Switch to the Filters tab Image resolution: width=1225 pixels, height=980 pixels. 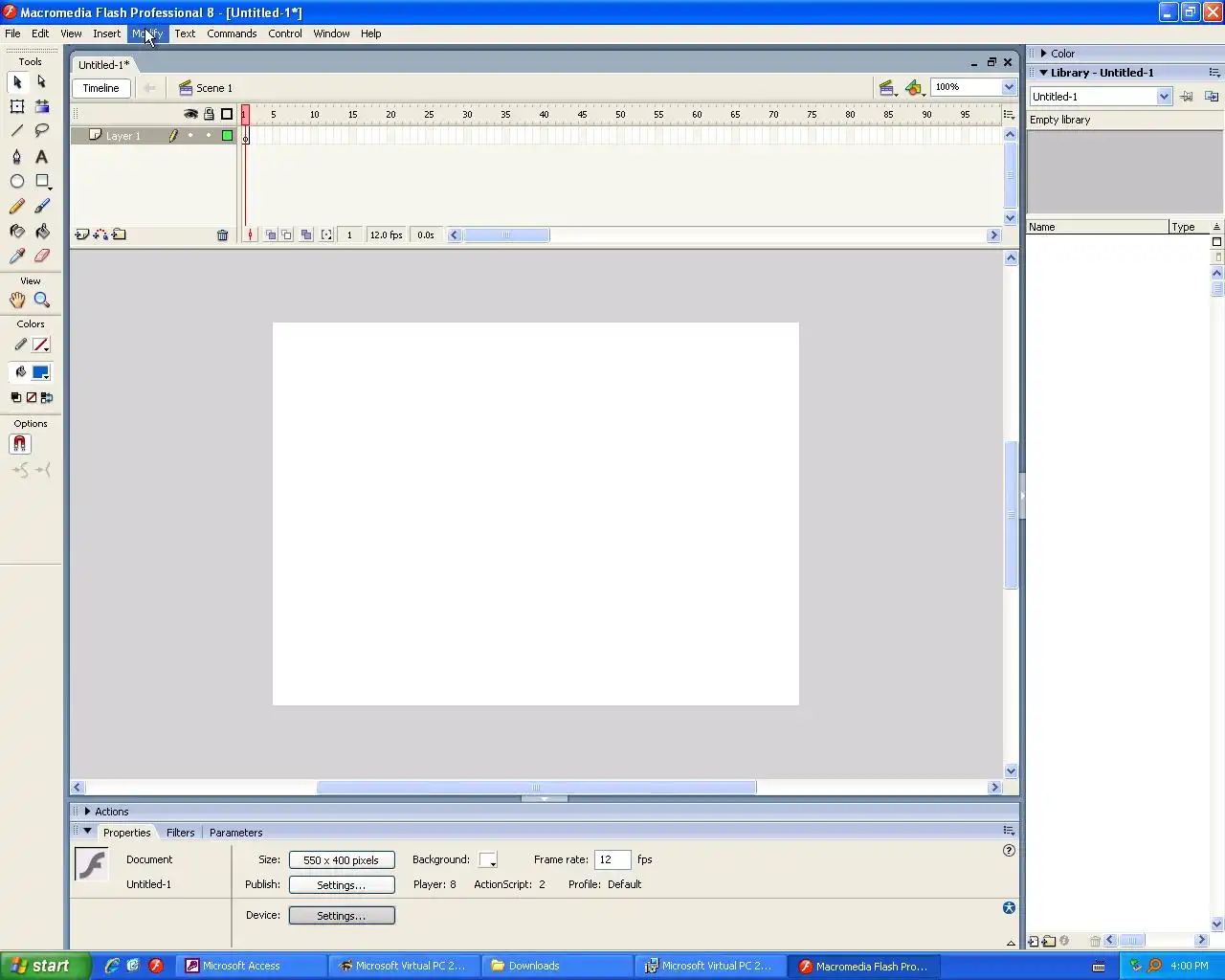pyautogui.click(x=180, y=833)
